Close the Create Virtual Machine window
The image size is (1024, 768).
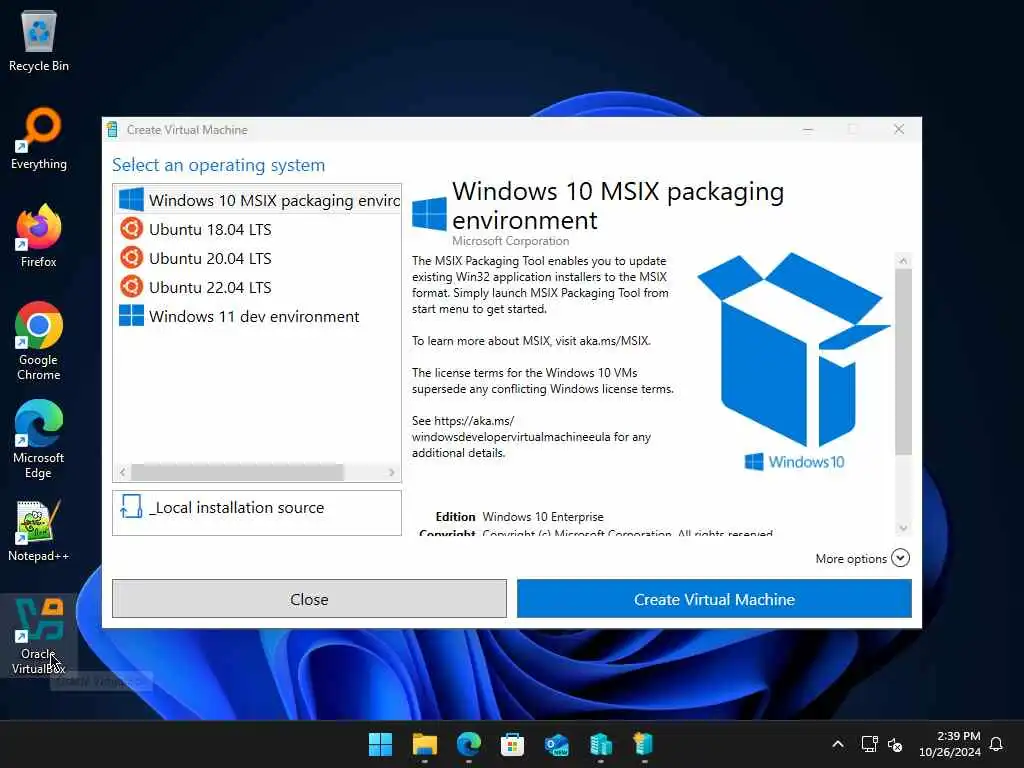(x=899, y=129)
